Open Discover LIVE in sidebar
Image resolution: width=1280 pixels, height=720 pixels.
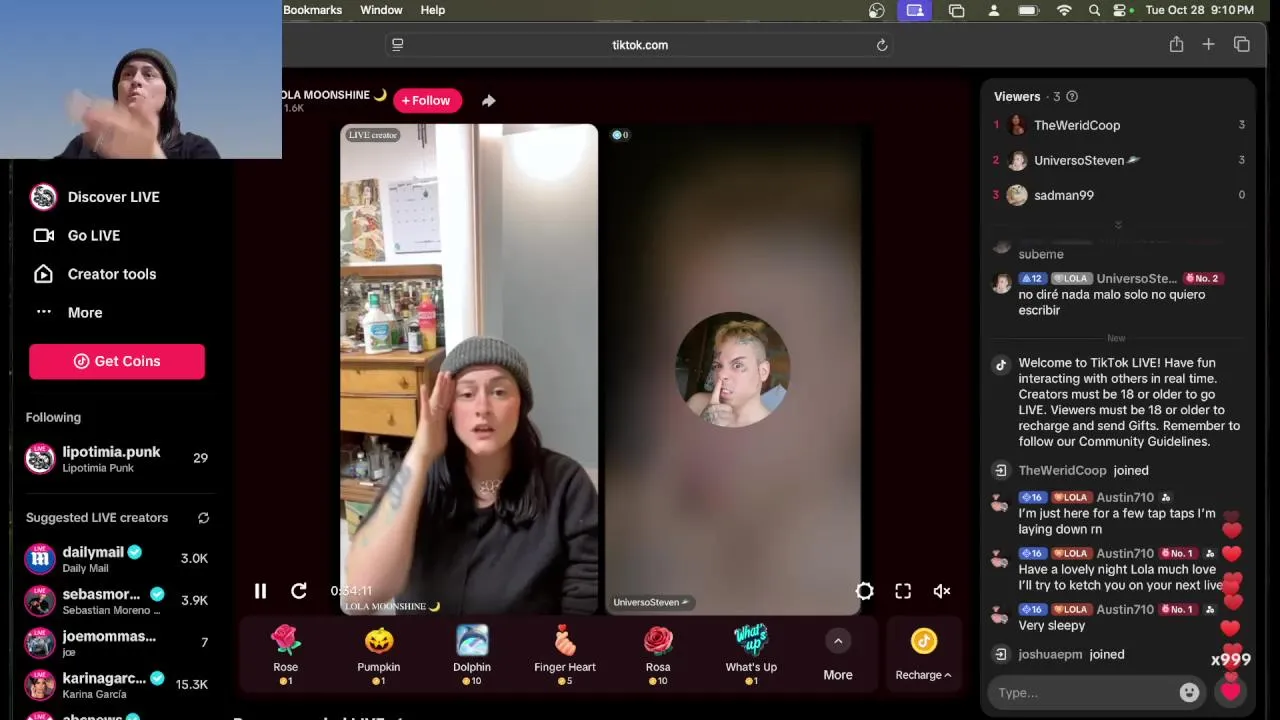pyautogui.click(x=95, y=197)
